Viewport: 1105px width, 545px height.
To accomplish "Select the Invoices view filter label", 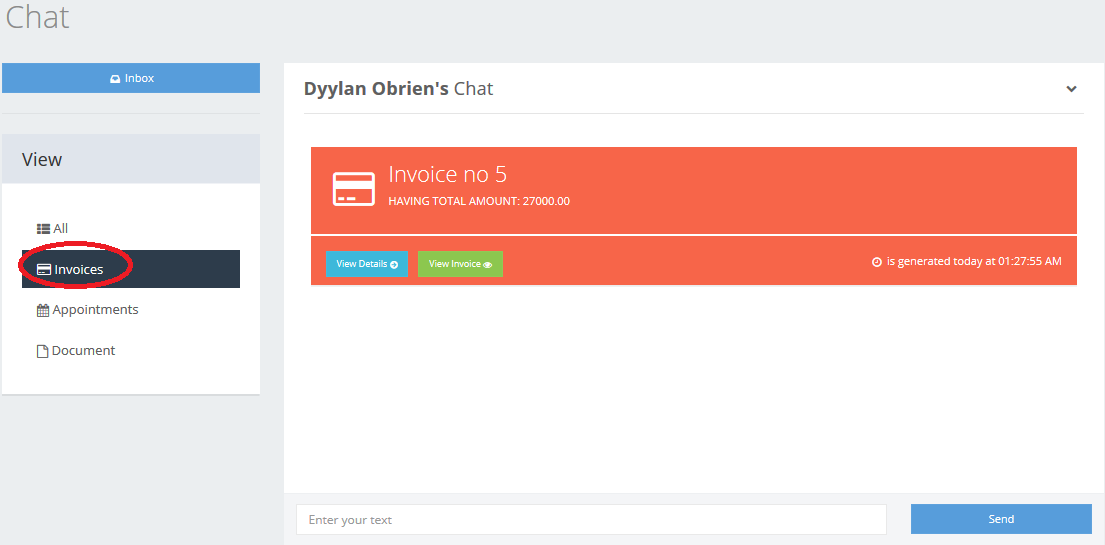I will (x=79, y=270).
